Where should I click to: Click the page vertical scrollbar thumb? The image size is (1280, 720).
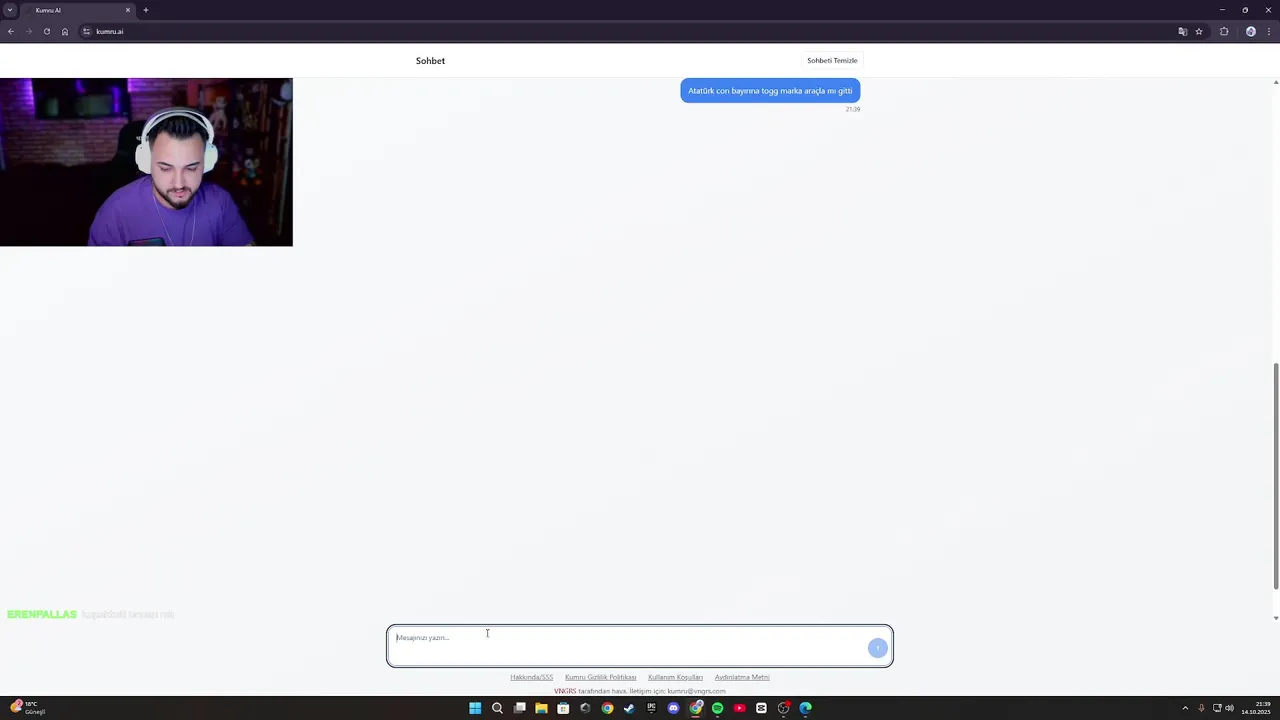(x=1275, y=476)
